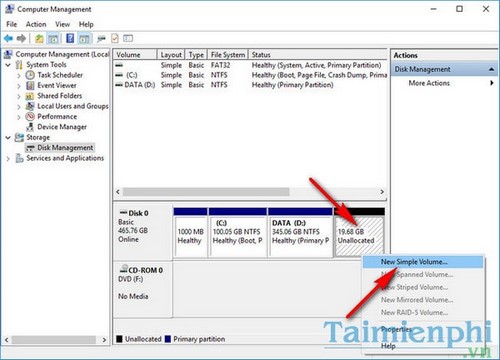Click volume list horizontal scrollbar right arrow
Image resolution: width=500 pixels, height=360 pixels.
tap(382, 192)
